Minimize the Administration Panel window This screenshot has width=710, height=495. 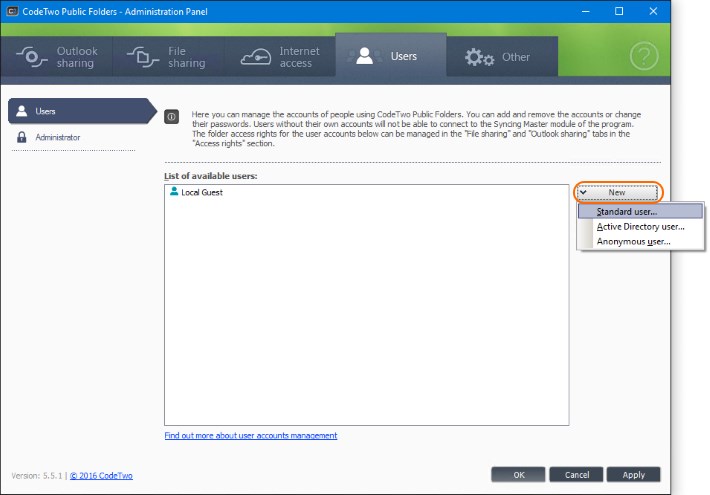click(x=585, y=11)
